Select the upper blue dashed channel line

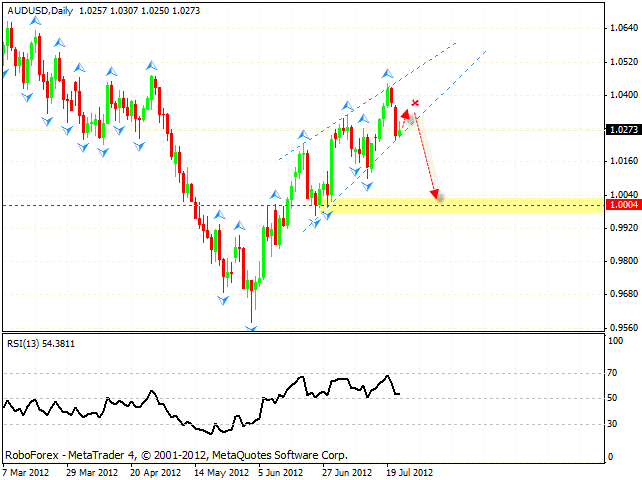(x=367, y=101)
